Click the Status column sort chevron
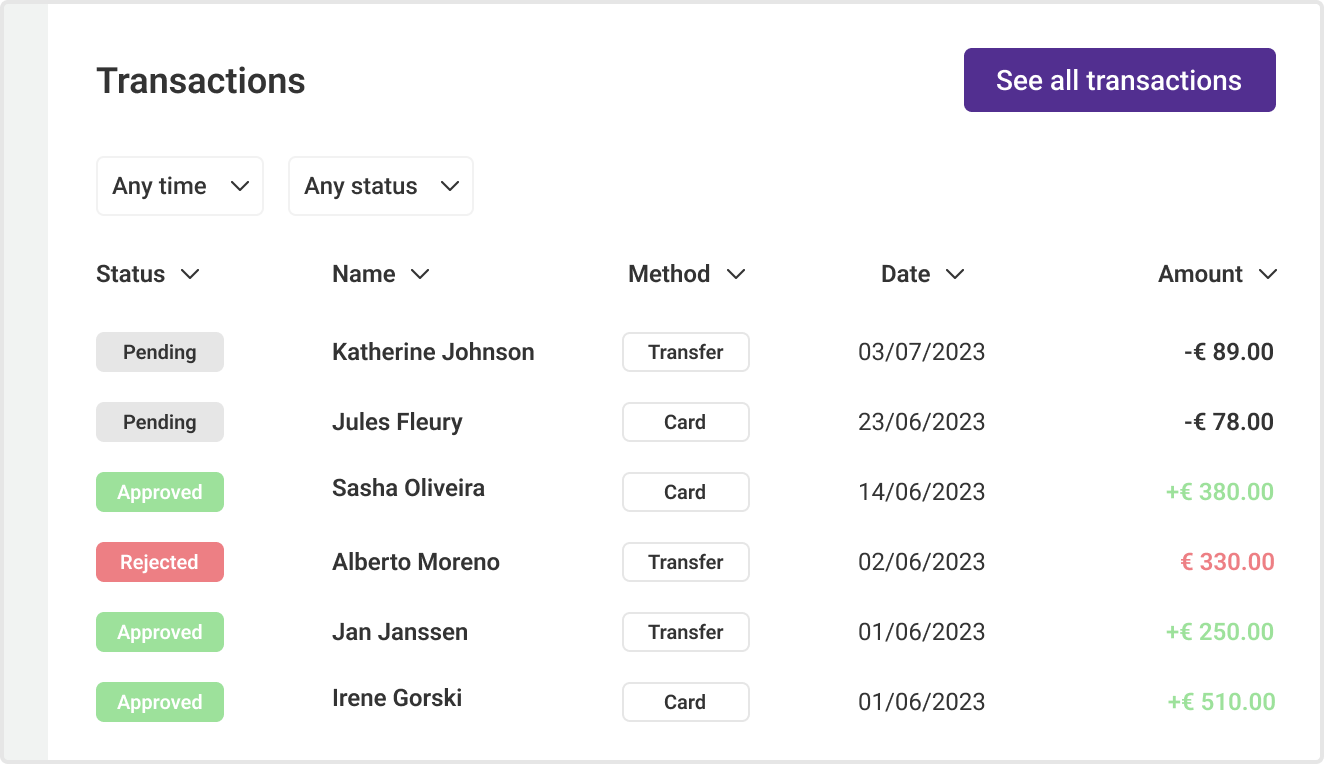Viewport: 1324px width, 764px height. tap(190, 274)
